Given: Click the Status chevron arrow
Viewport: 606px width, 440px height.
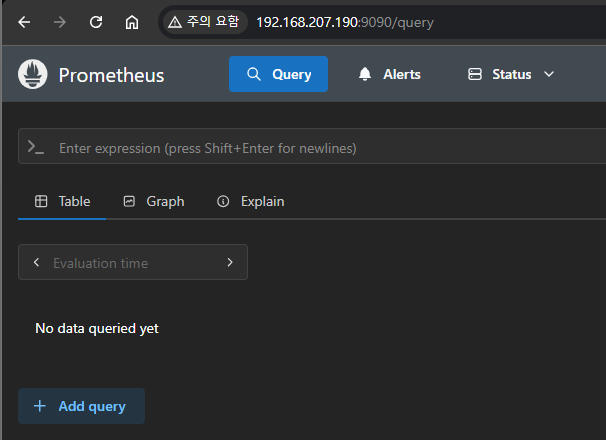Looking at the screenshot, I should pos(549,74).
